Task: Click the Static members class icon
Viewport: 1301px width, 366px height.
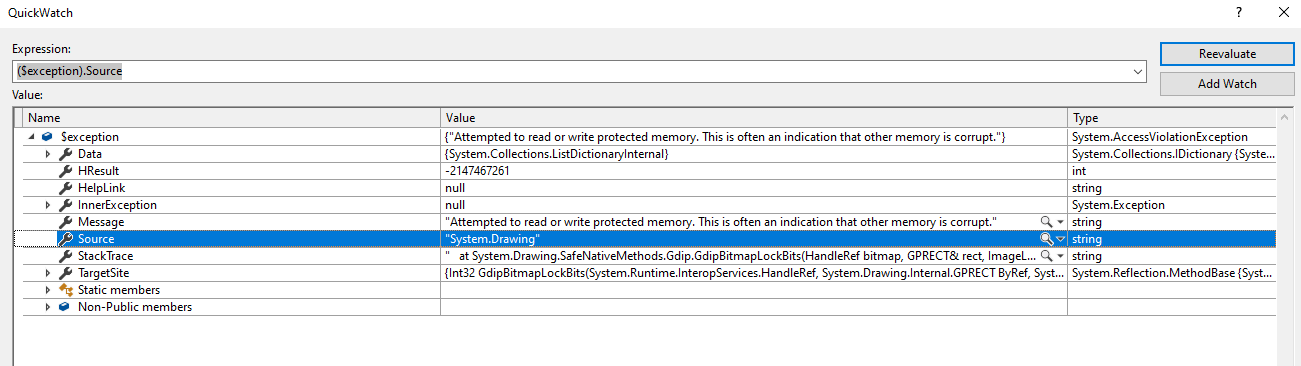Action: 66,290
